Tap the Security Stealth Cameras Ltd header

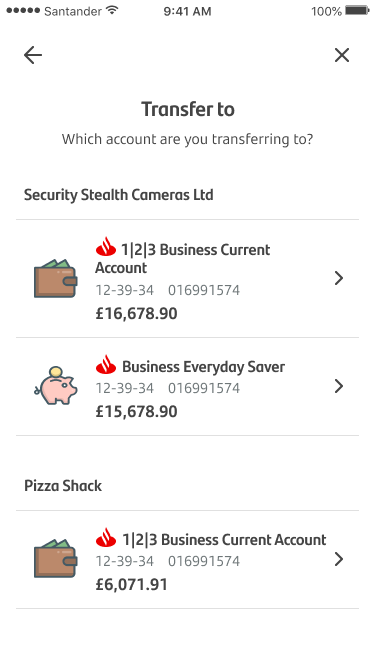[x=119, y=195]
